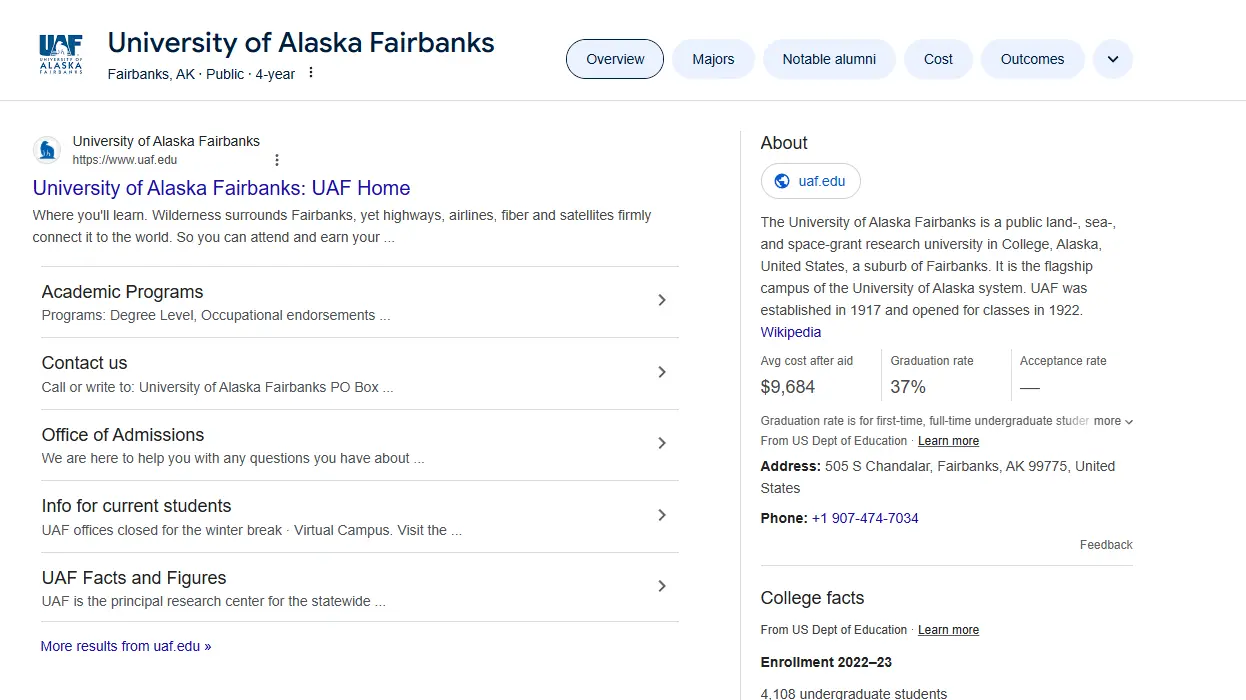
Task: Open Office of Admissions sitelink
Action: tap(123, 435)
